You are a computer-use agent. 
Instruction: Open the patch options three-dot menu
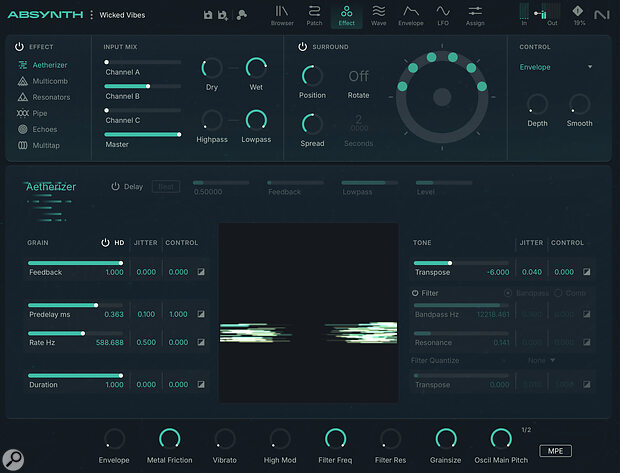(x=91, y=15)
